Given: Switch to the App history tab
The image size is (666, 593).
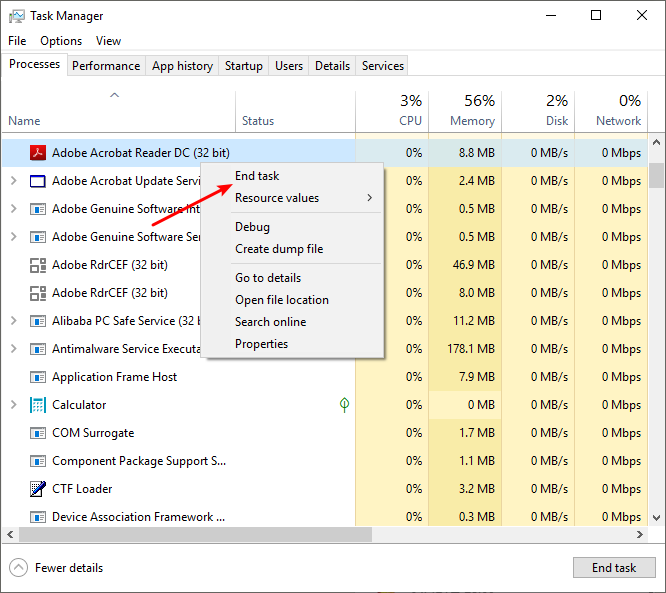Looking at the screenshot, I should 182,66.
